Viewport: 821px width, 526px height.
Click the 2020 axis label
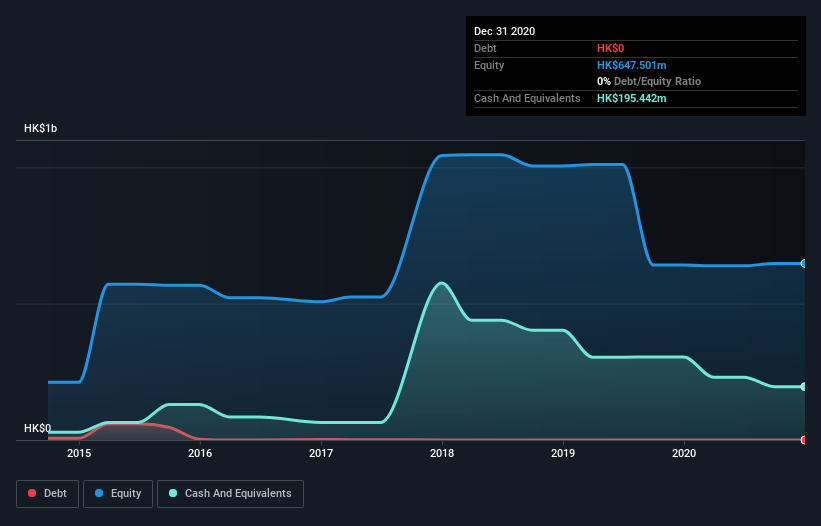[684, 453]
